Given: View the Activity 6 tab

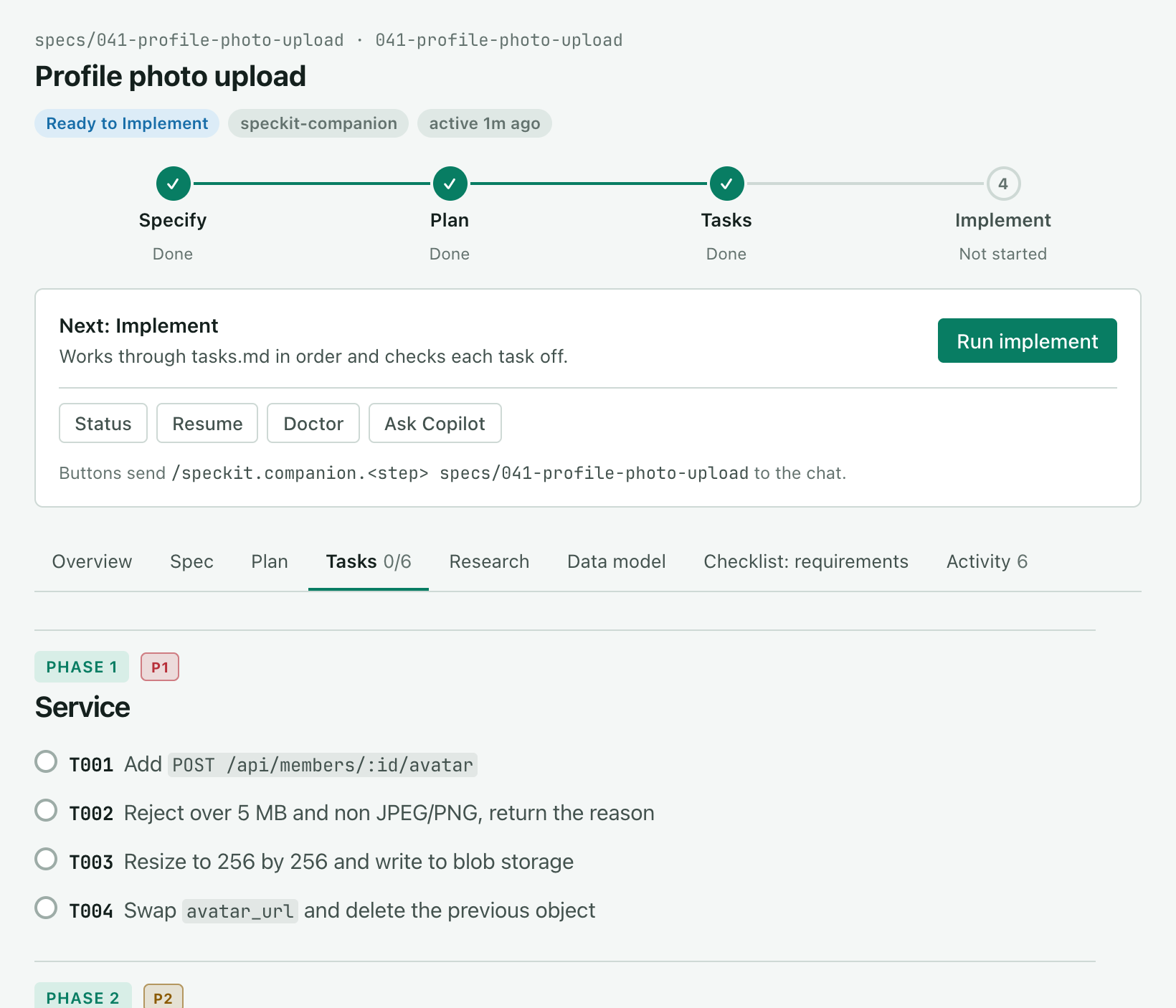Looking at the screenshot, I should point(987,561).
